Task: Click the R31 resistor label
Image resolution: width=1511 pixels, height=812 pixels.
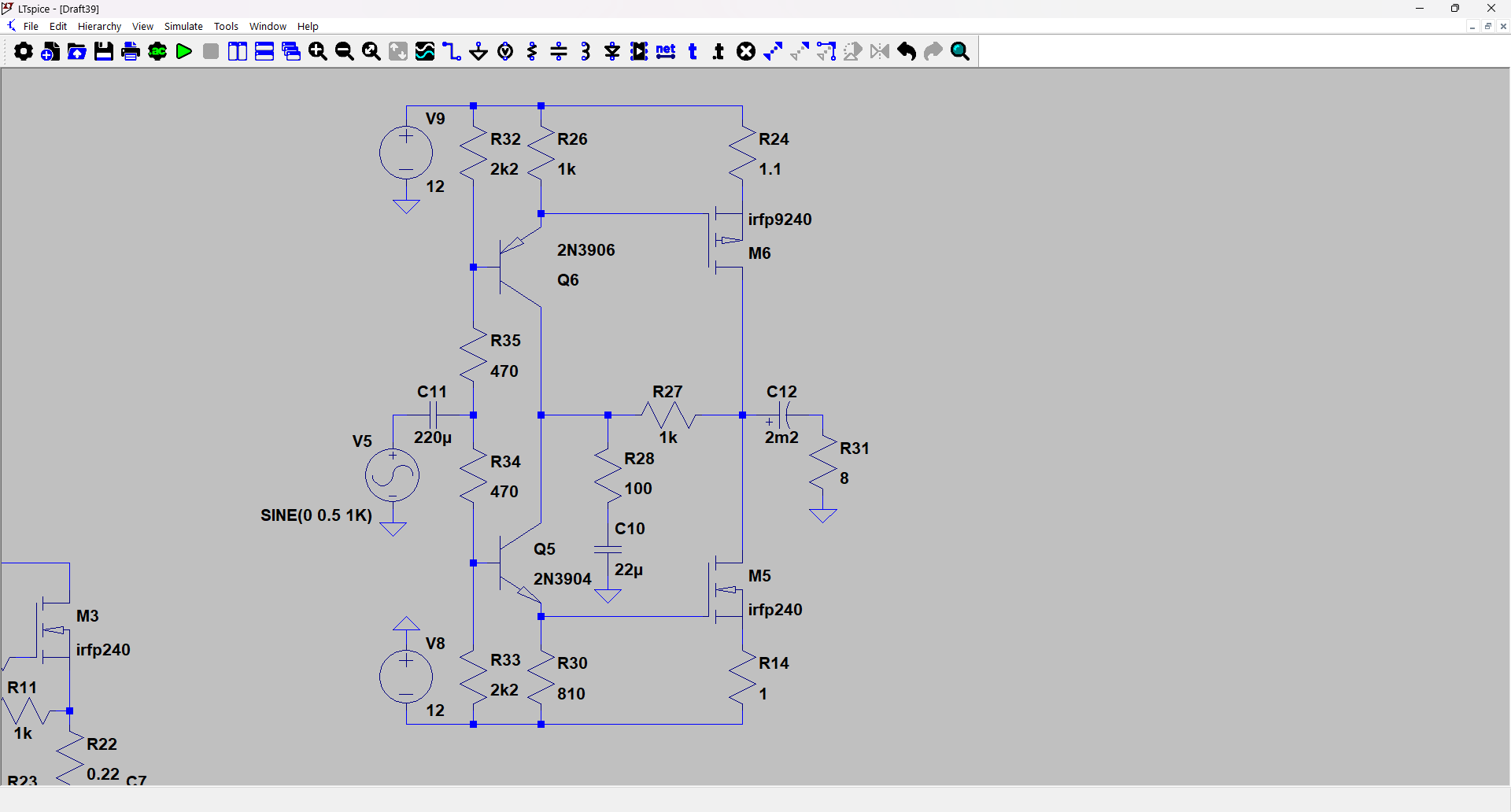Action: [x=855, y=448]
